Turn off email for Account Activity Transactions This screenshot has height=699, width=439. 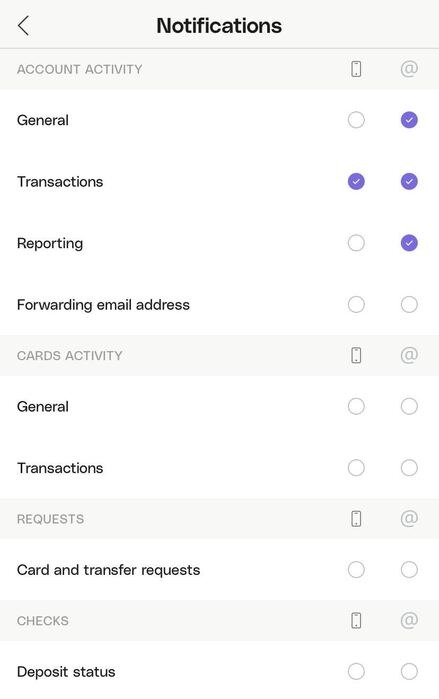(x=409, y=181)
